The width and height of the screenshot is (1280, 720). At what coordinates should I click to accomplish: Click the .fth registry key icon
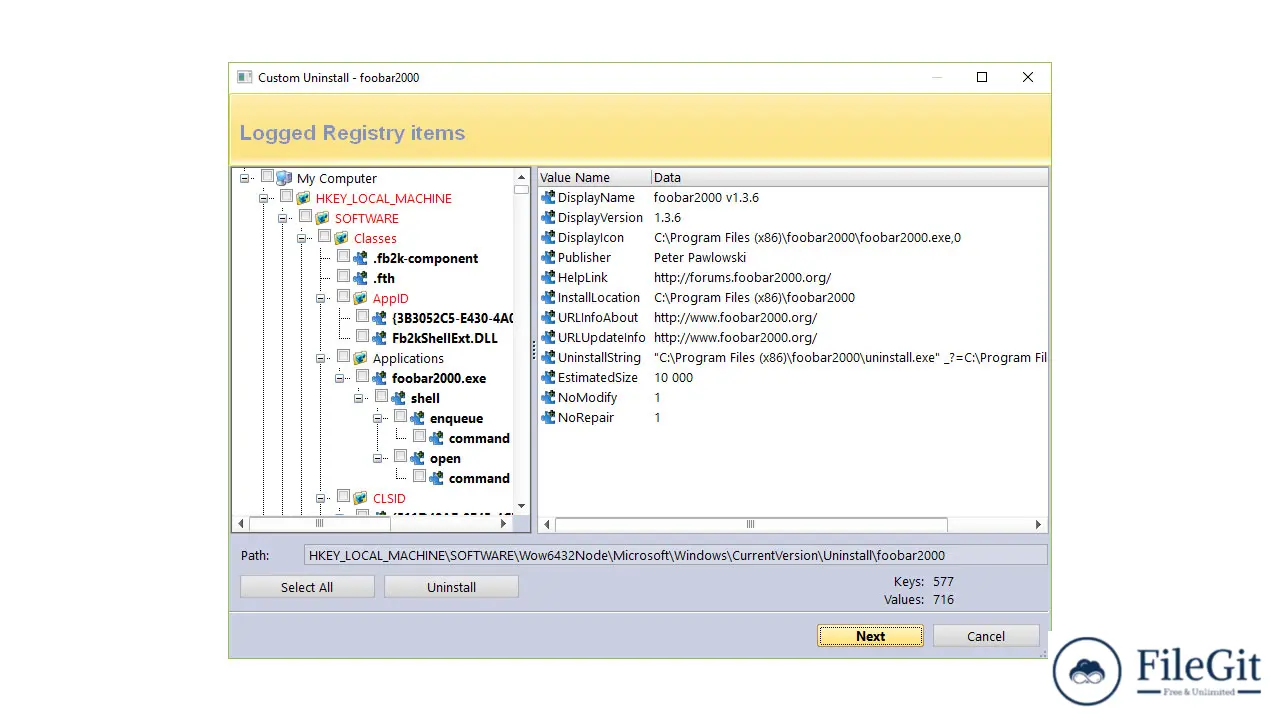click(x=360, y=278)
